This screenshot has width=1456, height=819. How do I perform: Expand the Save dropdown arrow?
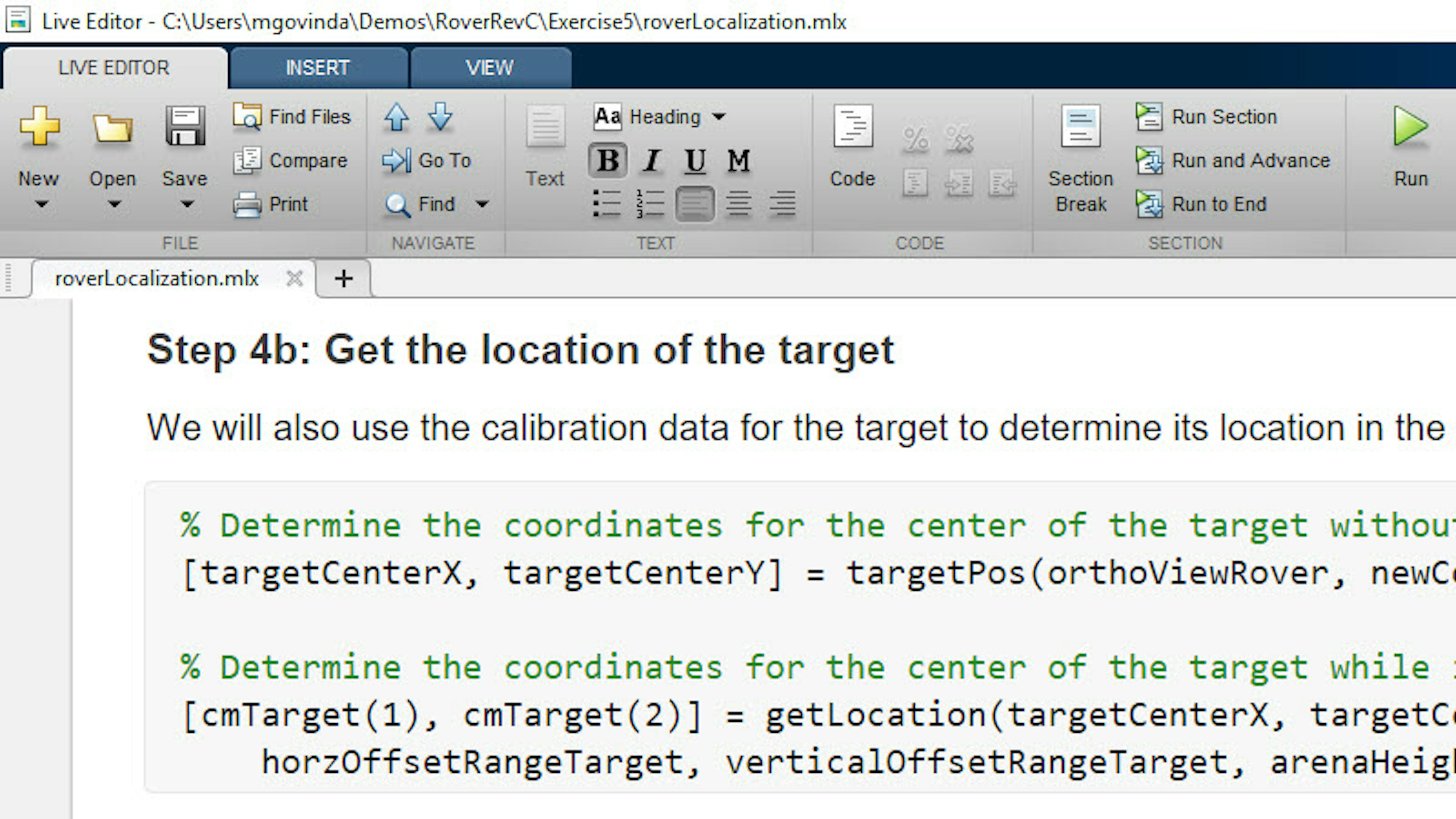click(187, 204)
